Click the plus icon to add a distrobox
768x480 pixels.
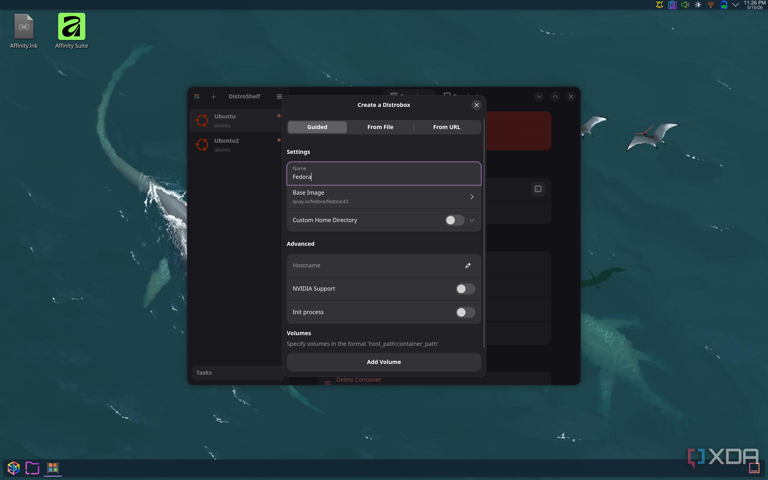213,96
